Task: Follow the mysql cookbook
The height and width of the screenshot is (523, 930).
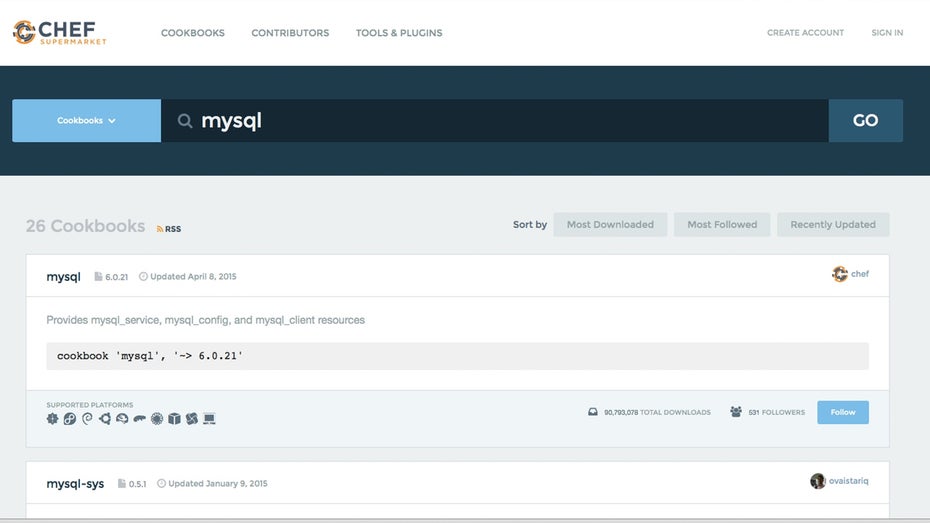Action: 843,412
